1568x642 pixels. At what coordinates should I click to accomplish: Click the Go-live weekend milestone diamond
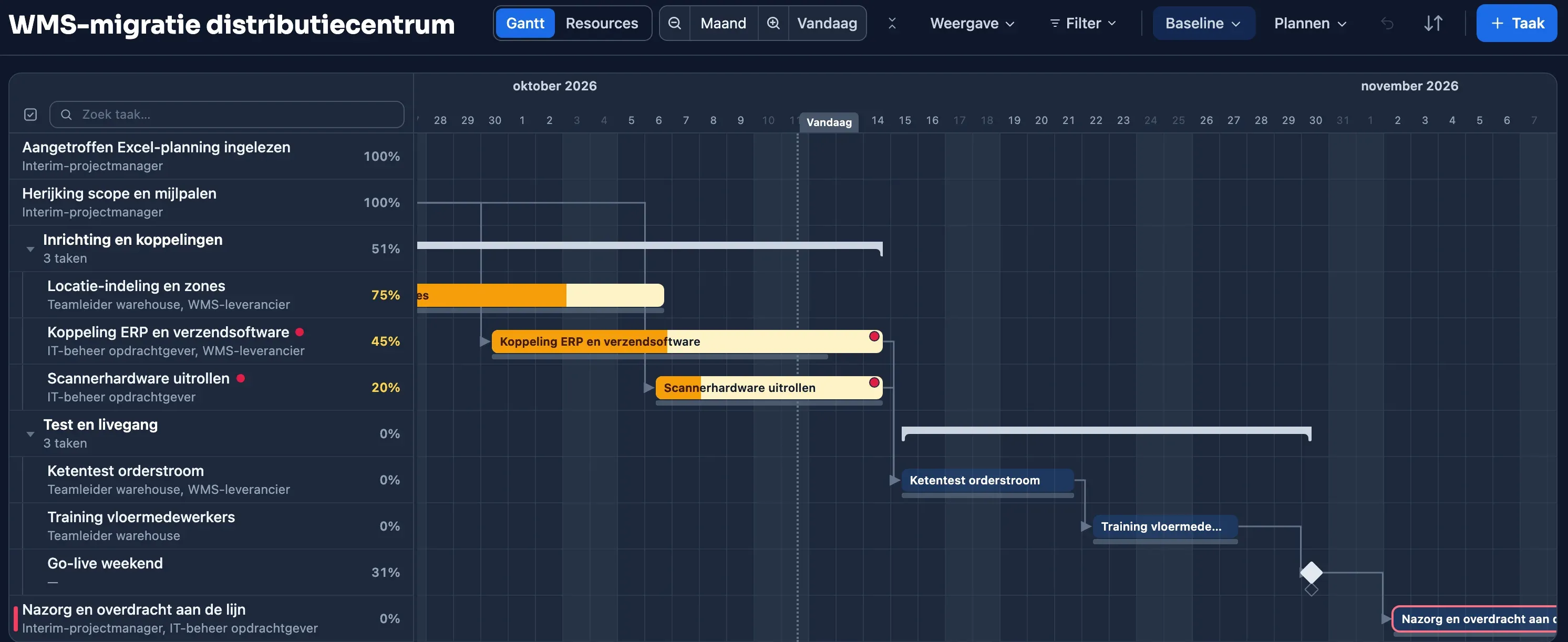[1311, 572]
